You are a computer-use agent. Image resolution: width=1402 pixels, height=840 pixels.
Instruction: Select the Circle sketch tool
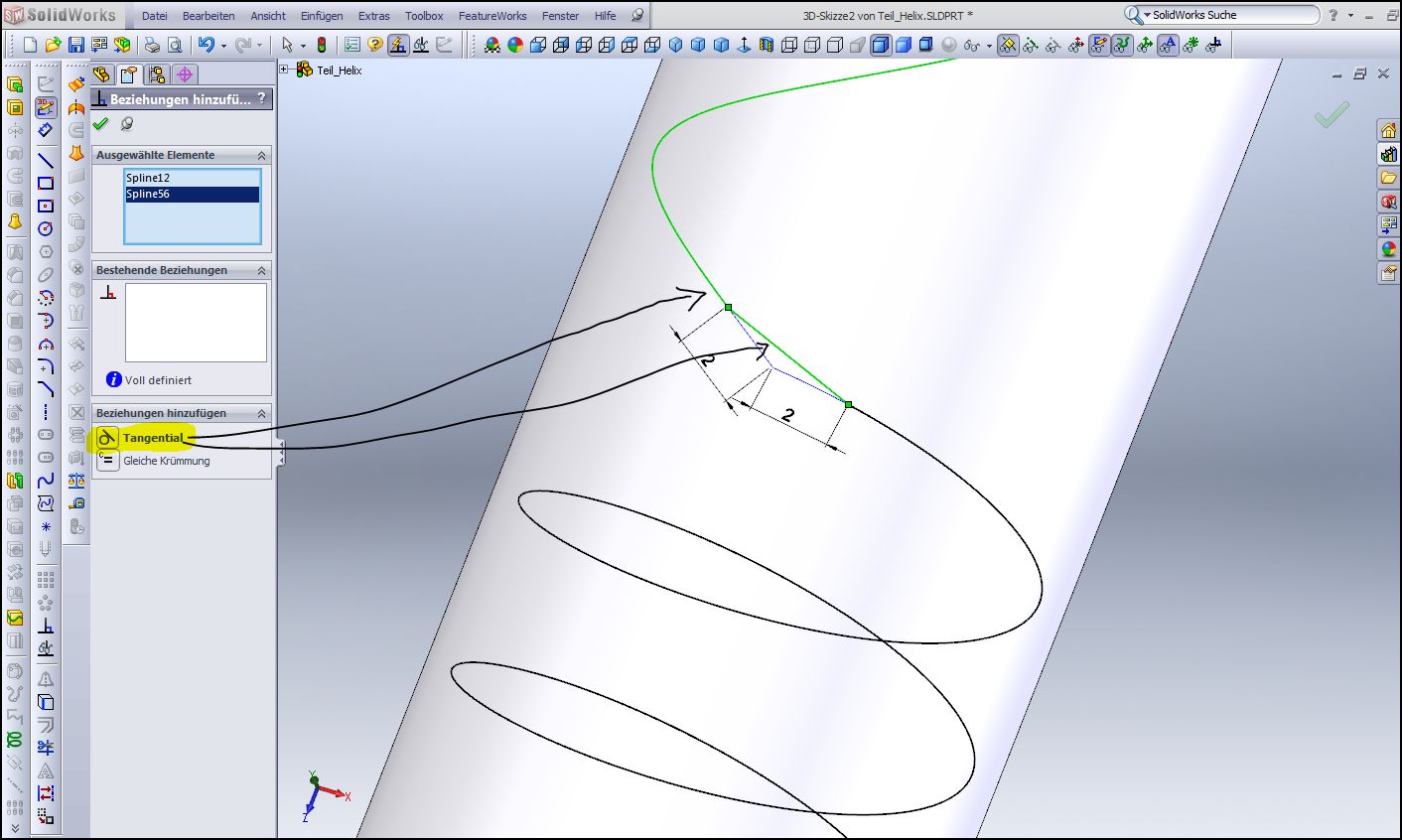click(46, 228)
